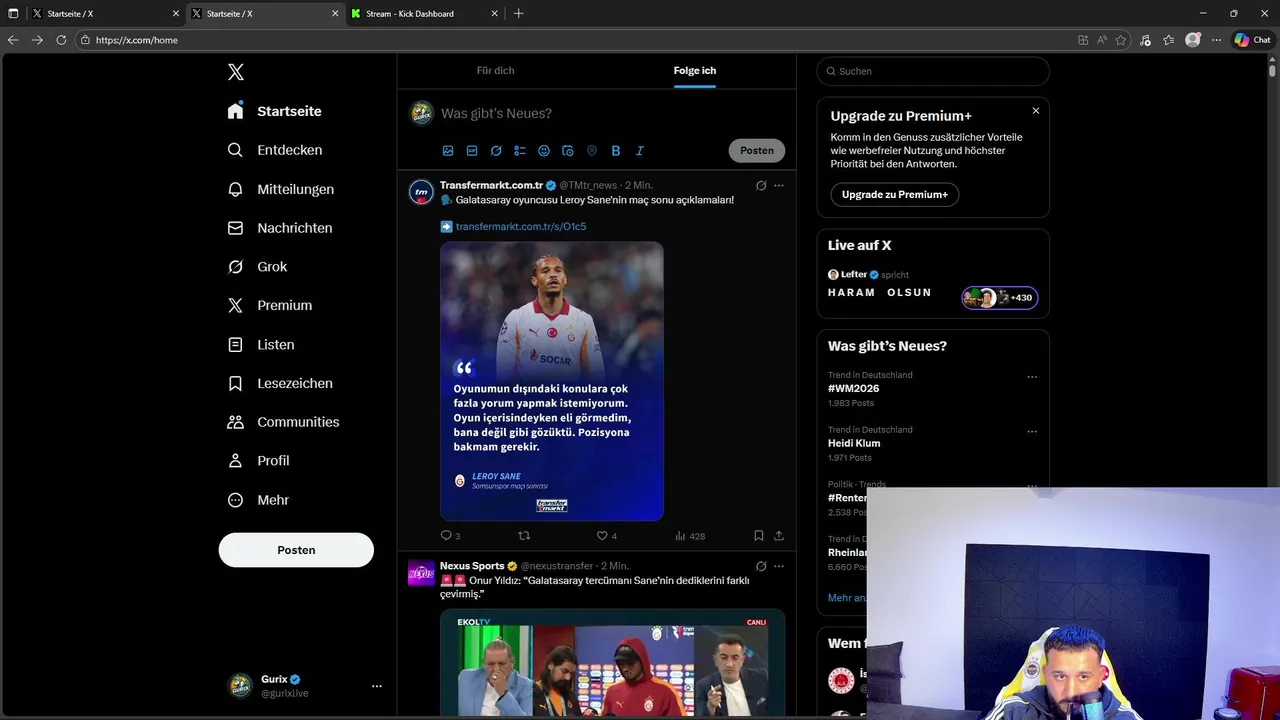Open more options on Nexus Sports post

[779, 566]
